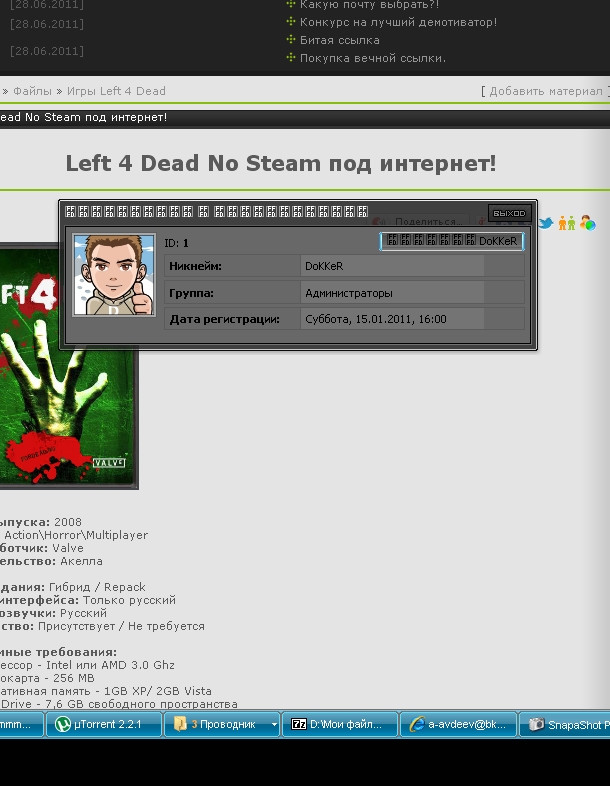Image resolution: width=610 pixels, height=786 pixels.
Task: Switch to the µTorrent 2.2.1 taskbar window
Action: point(104,724)
